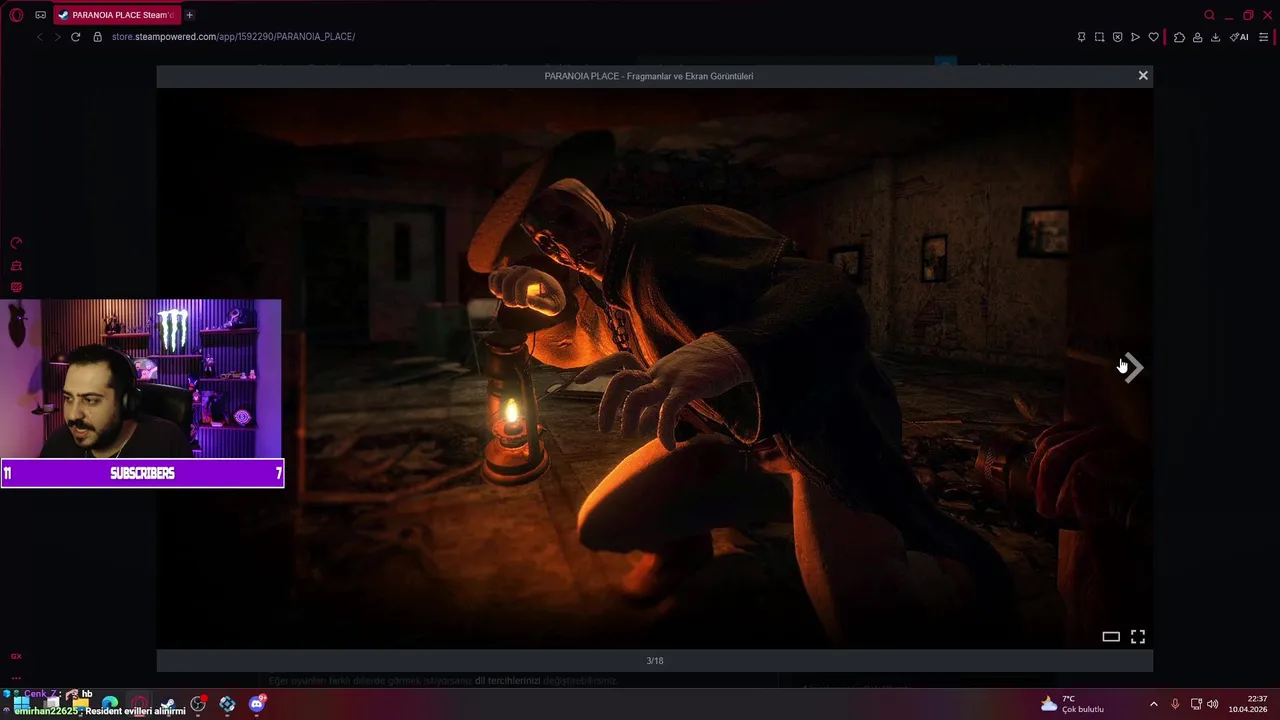Open a new browser tab
This screenshot has width=1280, height=720.
(x=189, y=15)
